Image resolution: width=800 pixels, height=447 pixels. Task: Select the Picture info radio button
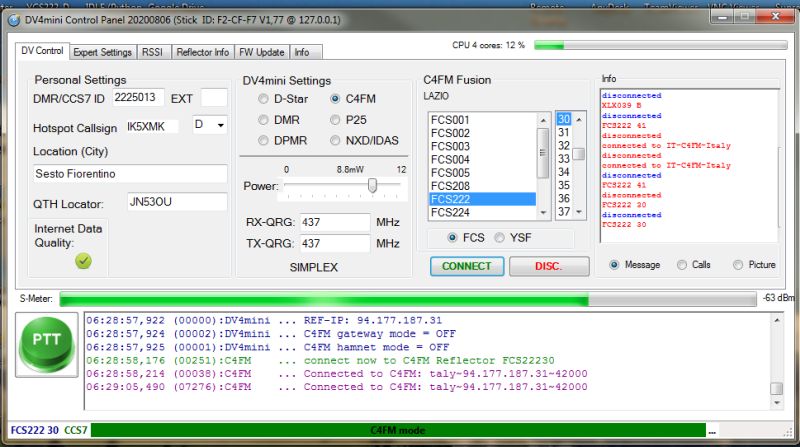(738, 265)
